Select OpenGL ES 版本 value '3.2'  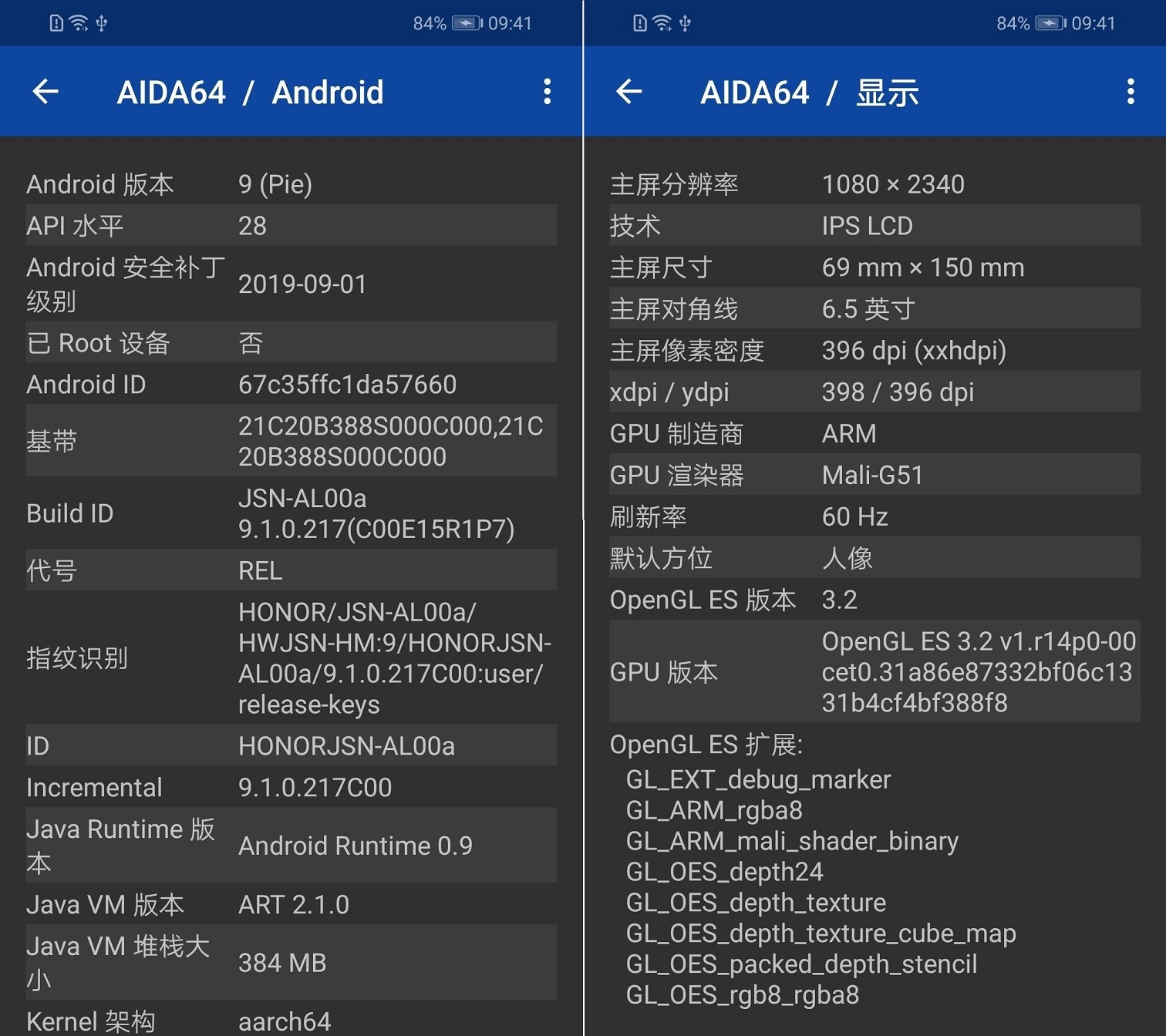pos(840,600)
